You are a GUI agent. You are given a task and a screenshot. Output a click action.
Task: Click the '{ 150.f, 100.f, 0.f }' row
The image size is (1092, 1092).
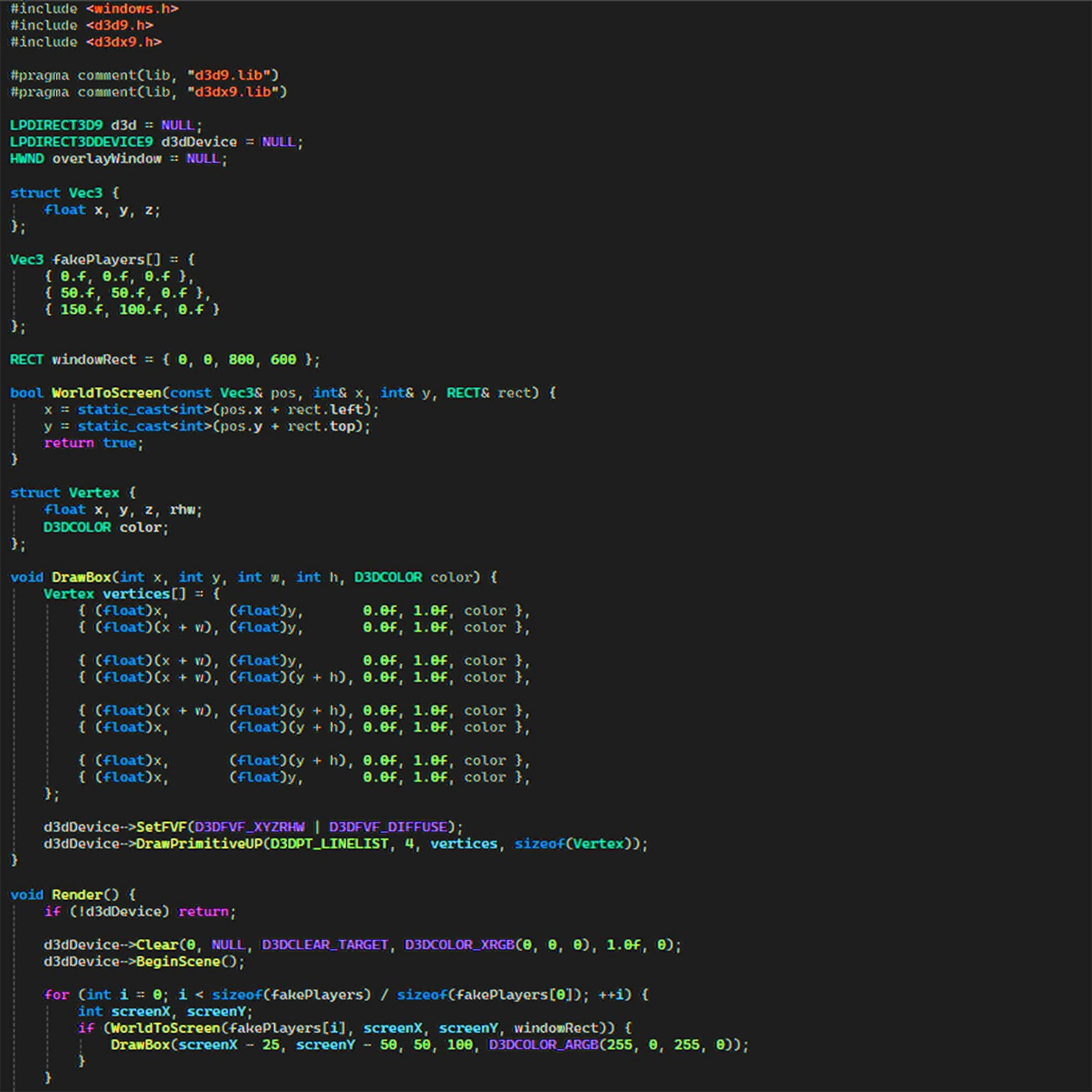(132, 310)
